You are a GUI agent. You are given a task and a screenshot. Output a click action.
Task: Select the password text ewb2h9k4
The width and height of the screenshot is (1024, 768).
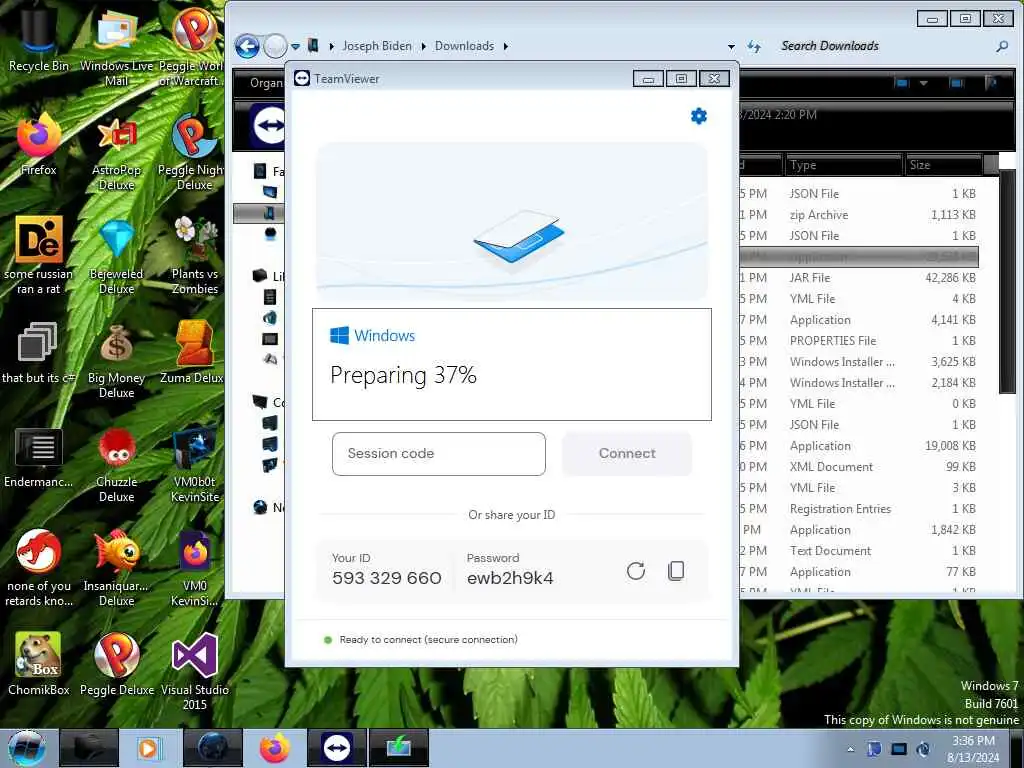510,578
